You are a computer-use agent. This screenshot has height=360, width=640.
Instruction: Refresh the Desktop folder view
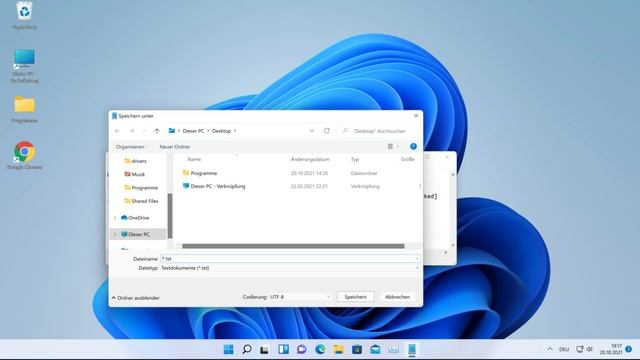coord(327,131)
